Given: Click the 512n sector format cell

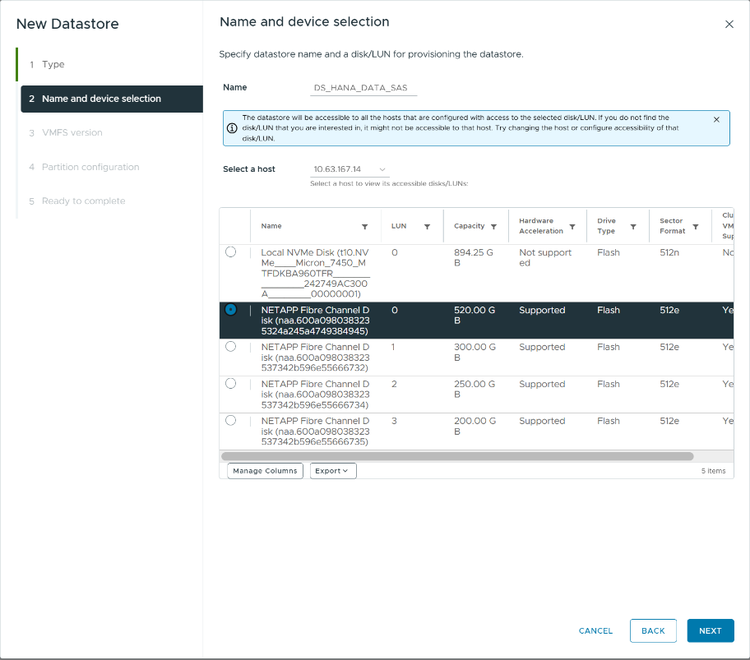Looking at the screenshot, I should [669, 253].
